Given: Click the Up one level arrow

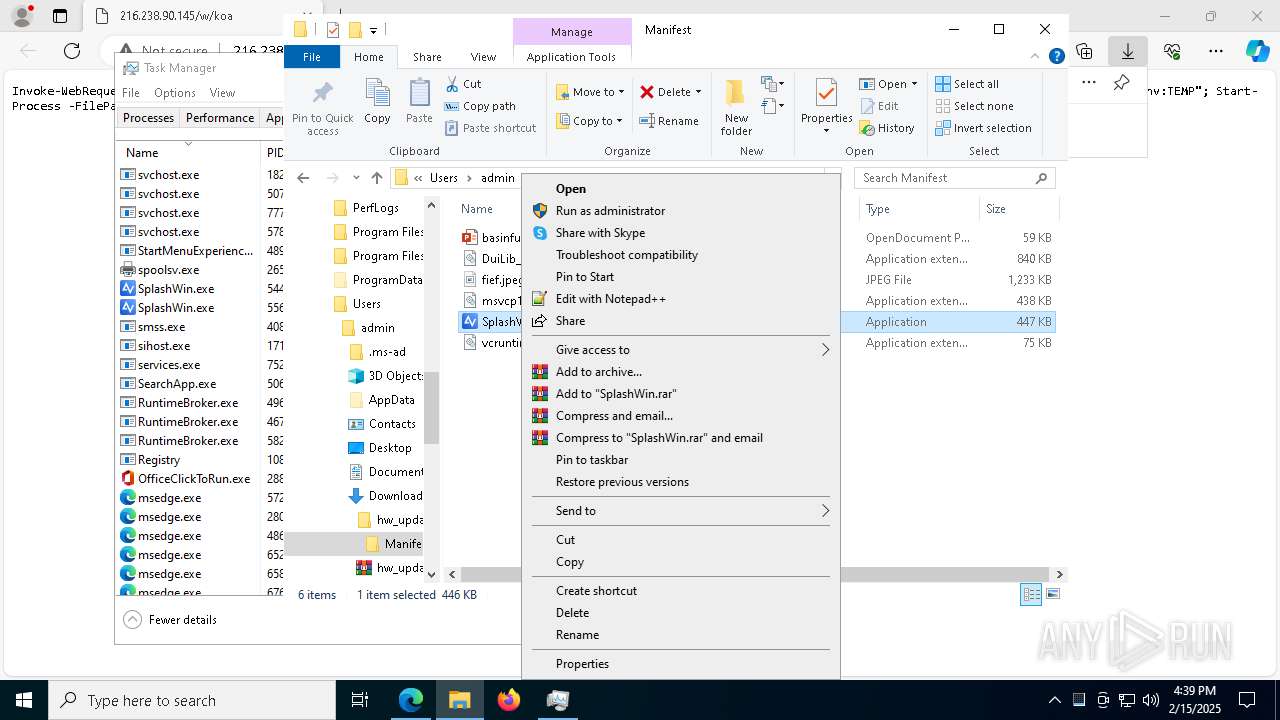Looking at the screenshot, I should tap(377, 178).
